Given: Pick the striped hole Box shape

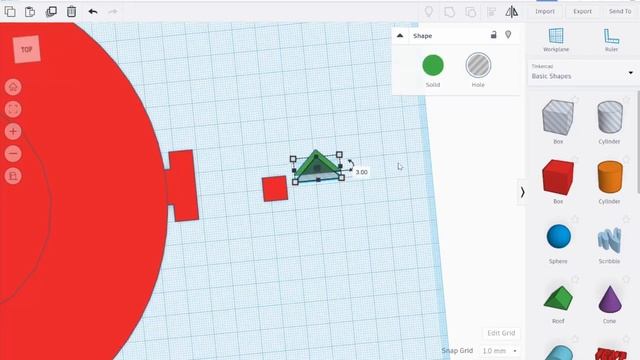Looking at the screenshot, I should click(558, 118).
